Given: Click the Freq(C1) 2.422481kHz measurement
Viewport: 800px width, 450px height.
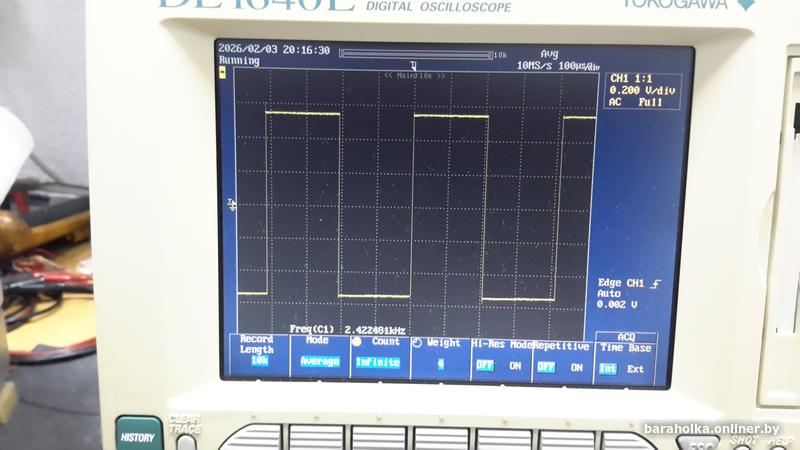Looking at the screenshot, I should (x=347, y=330).
